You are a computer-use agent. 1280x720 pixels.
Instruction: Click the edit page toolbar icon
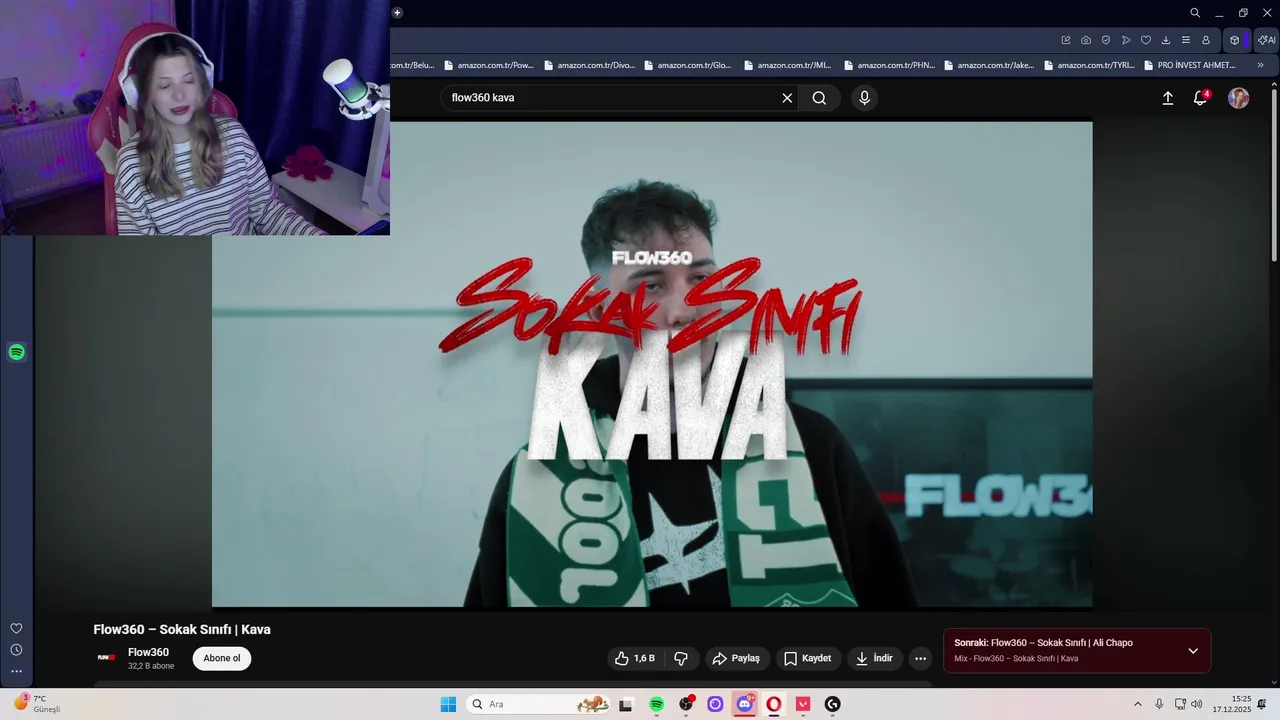pyautogui.click(x=1066, y=40)
